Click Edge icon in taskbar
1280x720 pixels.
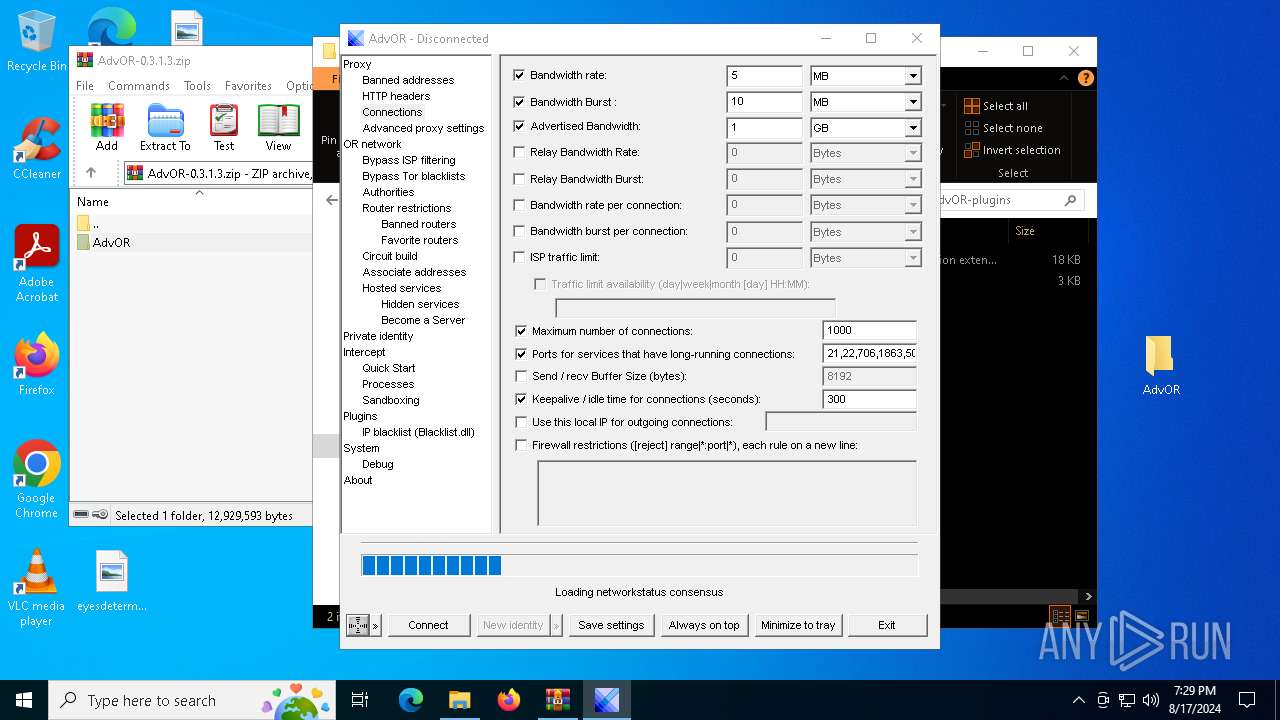coord(411,700)
